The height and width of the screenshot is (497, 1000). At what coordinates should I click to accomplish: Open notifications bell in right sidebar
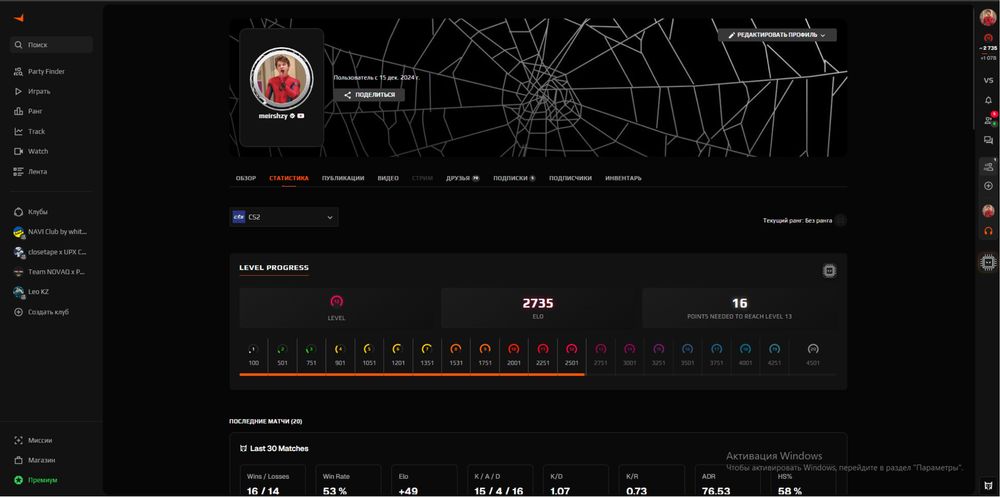click(x=988, y=100)
